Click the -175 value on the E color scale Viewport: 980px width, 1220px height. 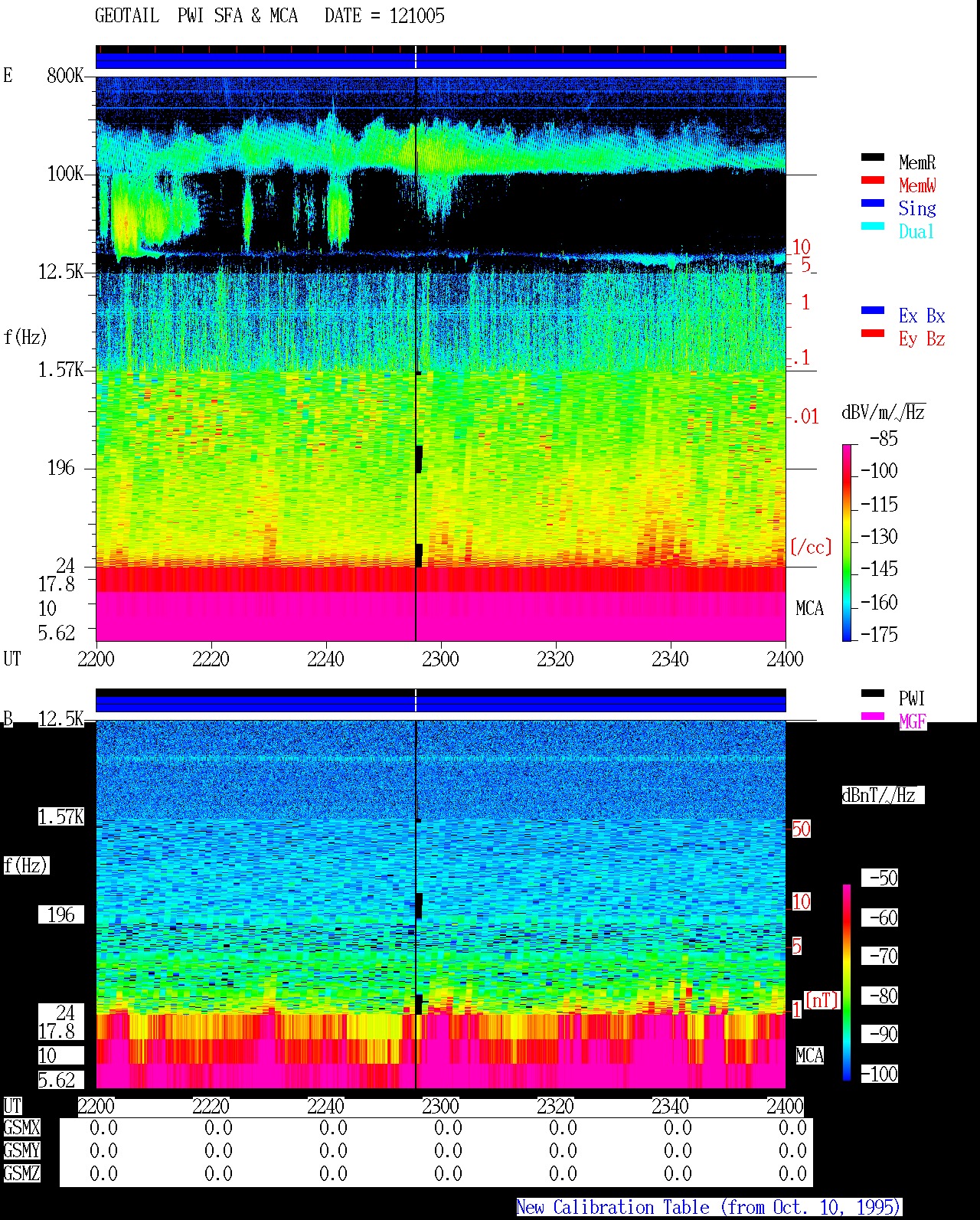(879, 635)
